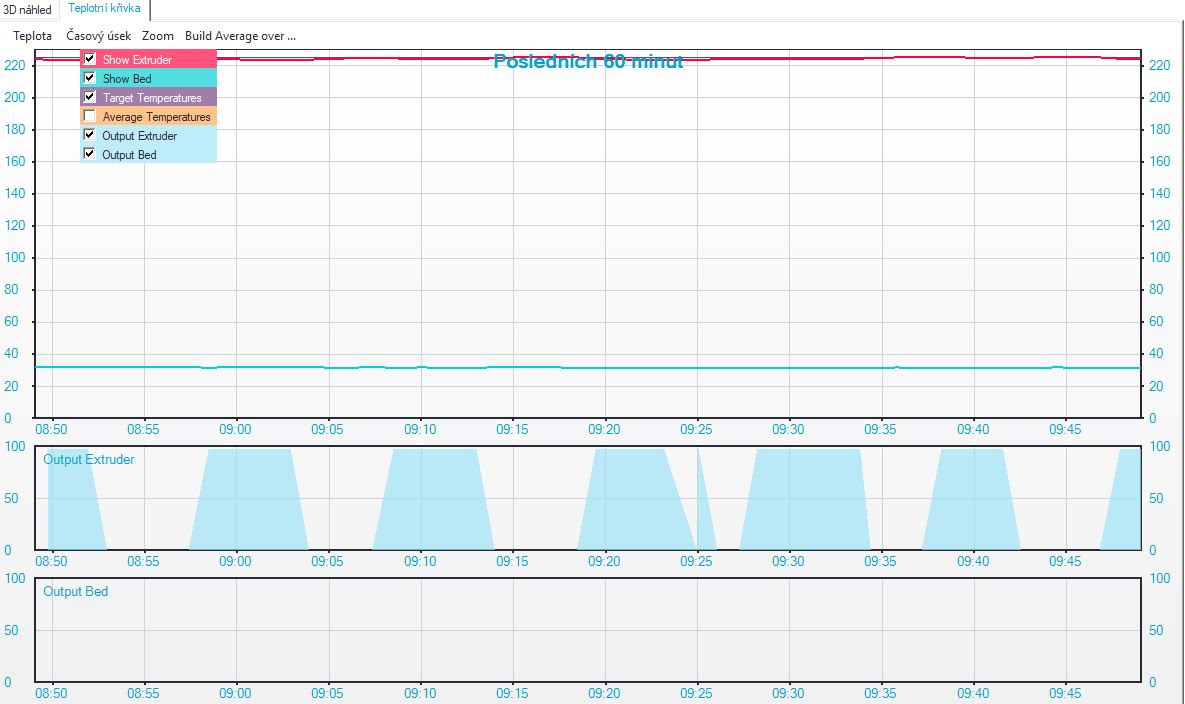Enable the Average Temperatures checkbox
Viewport: 1185px width, 704px height.
pyautogui.click(x=90, y=116)
